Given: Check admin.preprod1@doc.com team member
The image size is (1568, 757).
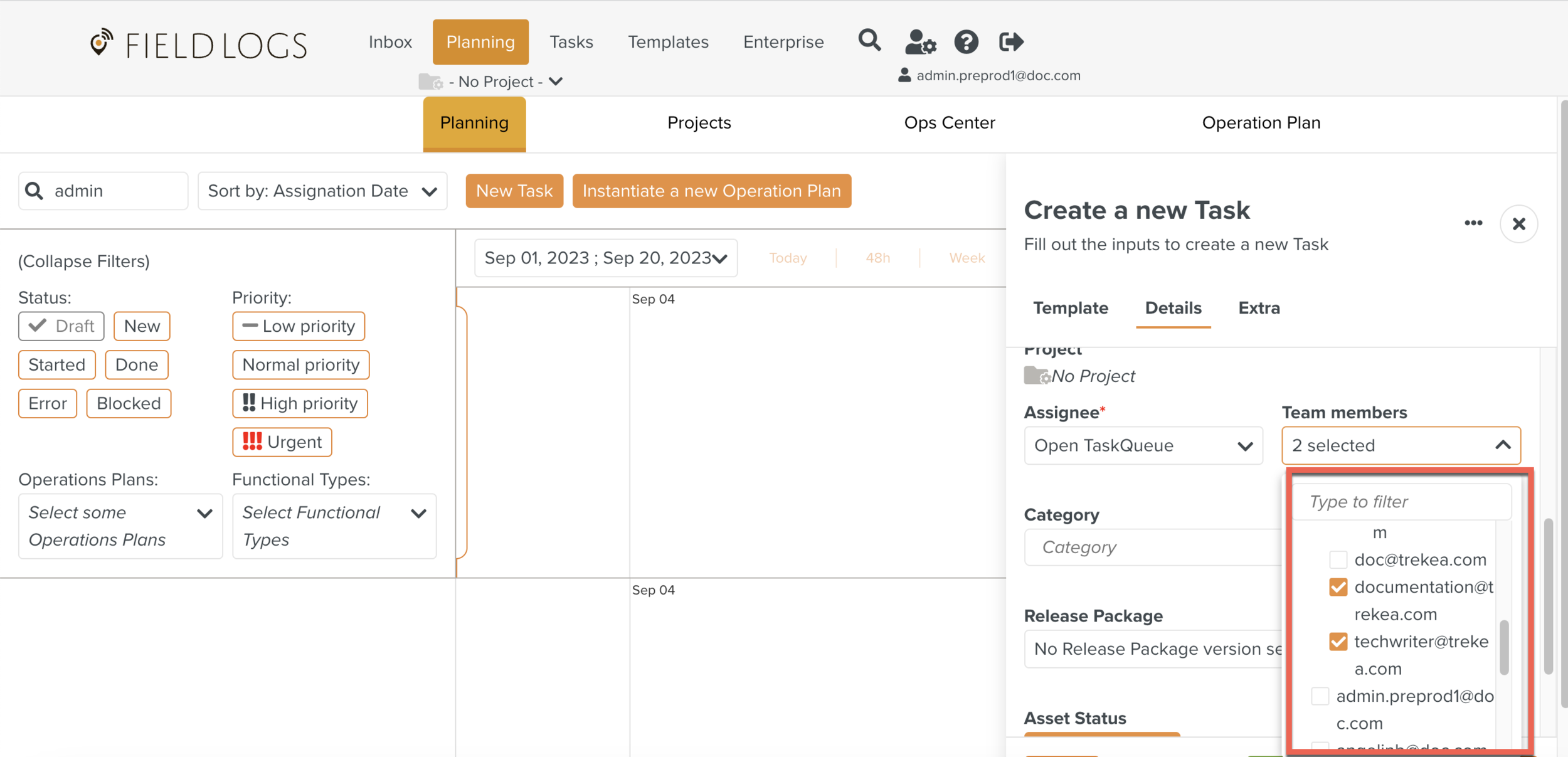Looking at the screenshot, I should pos(1320,696).
